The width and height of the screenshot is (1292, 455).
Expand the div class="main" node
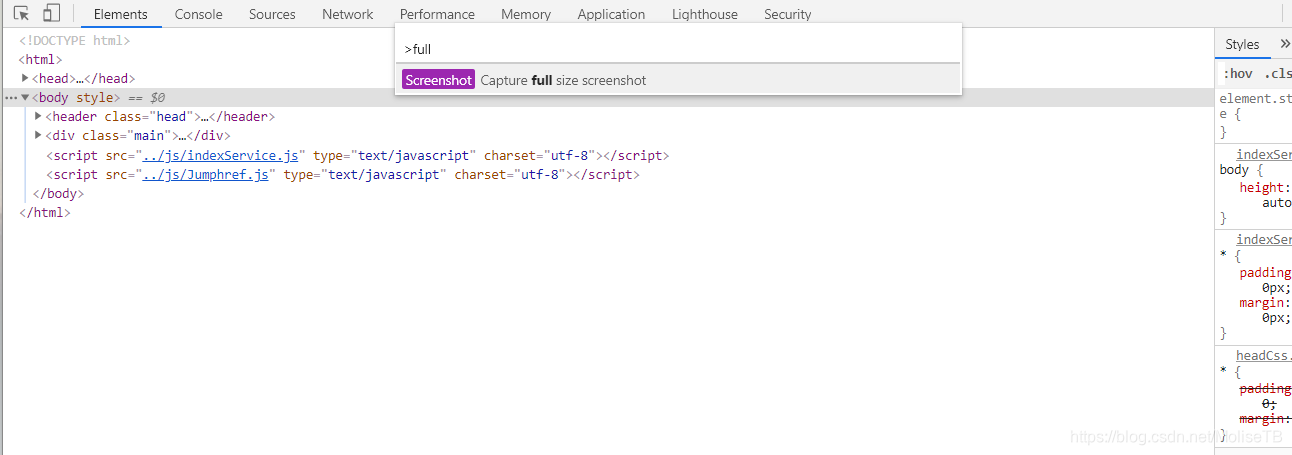click(38, 135)
